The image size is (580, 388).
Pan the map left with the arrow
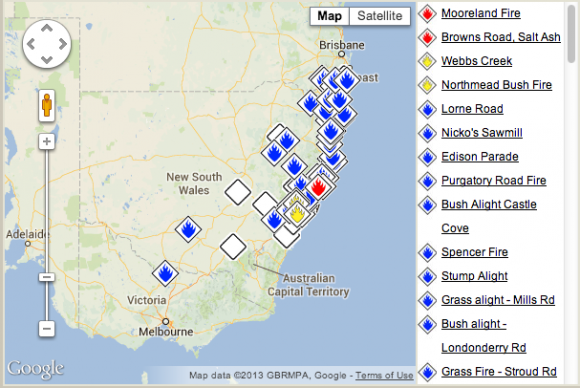[31, 44]
